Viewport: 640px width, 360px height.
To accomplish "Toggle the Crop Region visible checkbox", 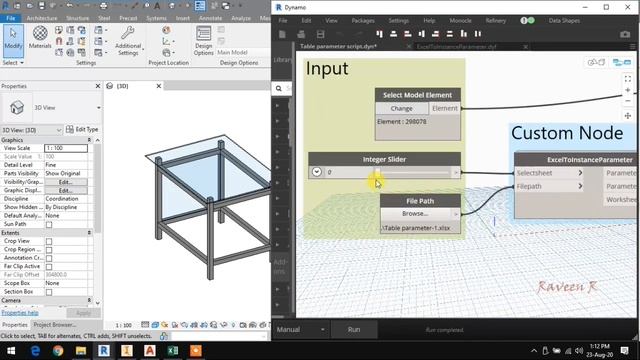I will coord(49,250).
